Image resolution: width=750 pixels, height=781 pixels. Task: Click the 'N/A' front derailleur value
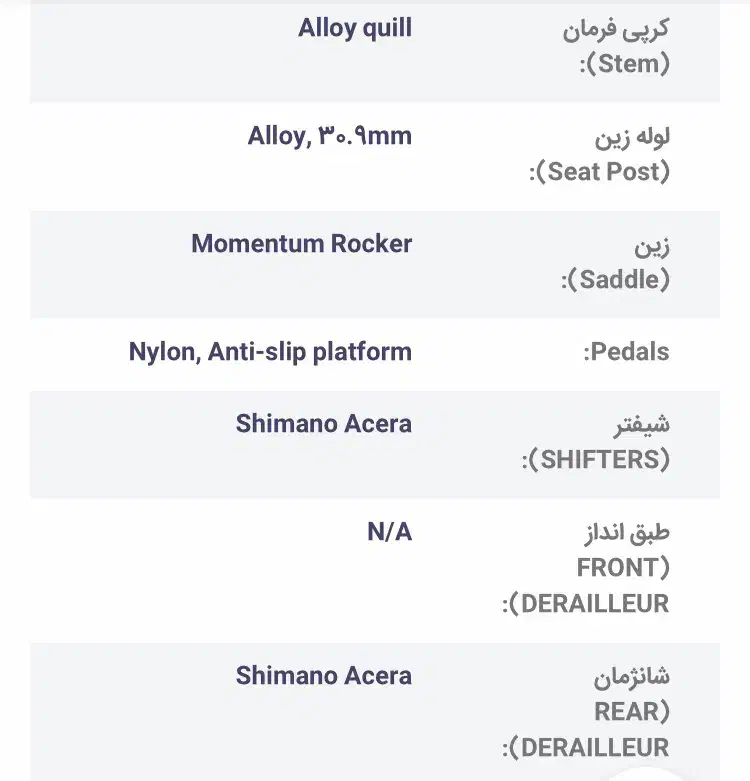(x=389, y=532)
